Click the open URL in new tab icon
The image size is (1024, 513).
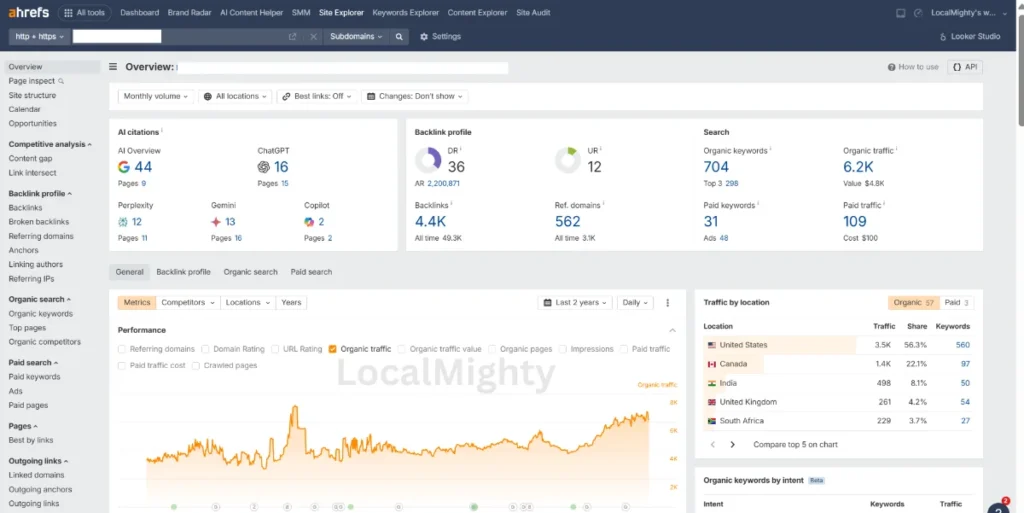[x=293, y=37]
